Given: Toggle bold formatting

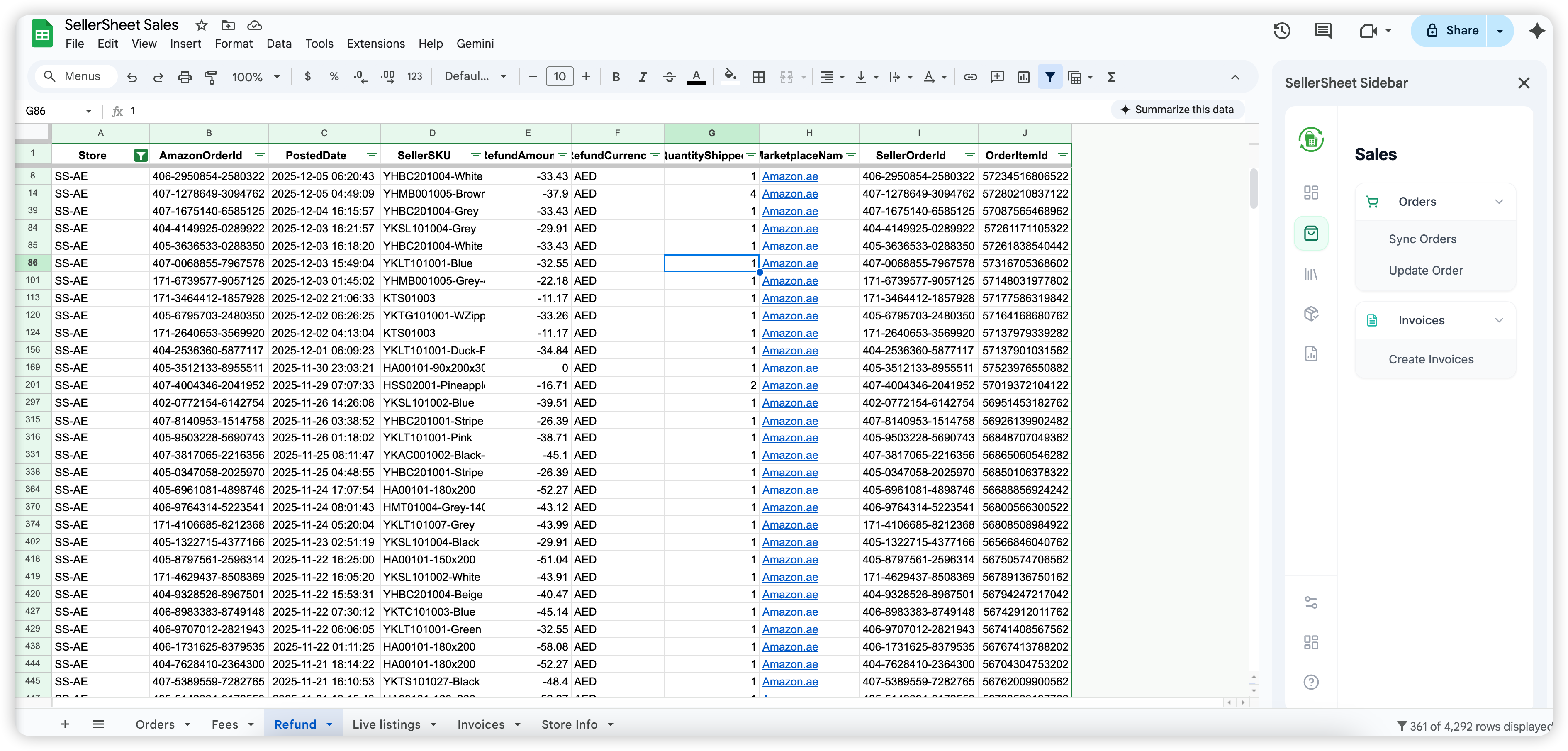Looking at the screenshot, I should coord(616,77).
